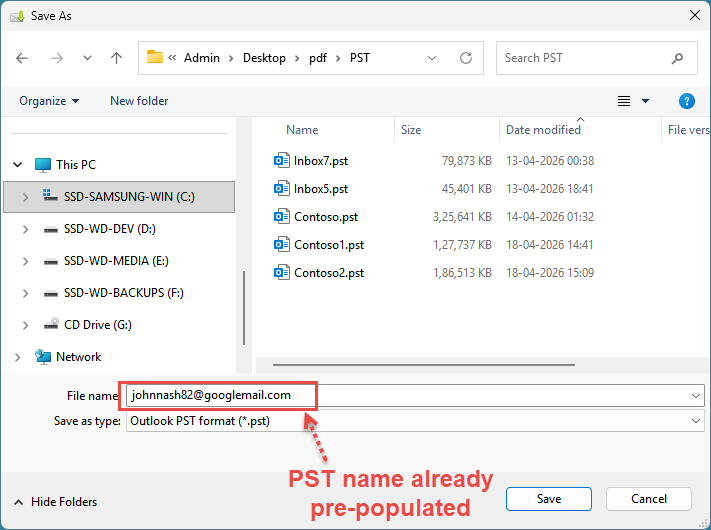
Task: Select the Inbox7.pst file name
Action: (x=321, y=161)
